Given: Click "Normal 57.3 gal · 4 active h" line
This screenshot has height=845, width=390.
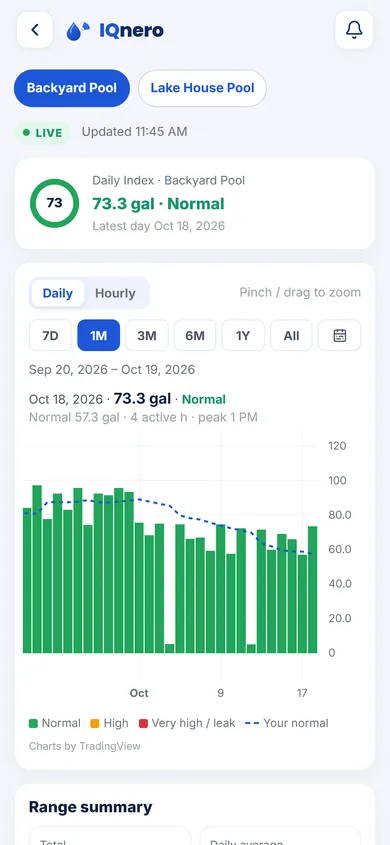Looking at the screenshot, I should 143,417.
